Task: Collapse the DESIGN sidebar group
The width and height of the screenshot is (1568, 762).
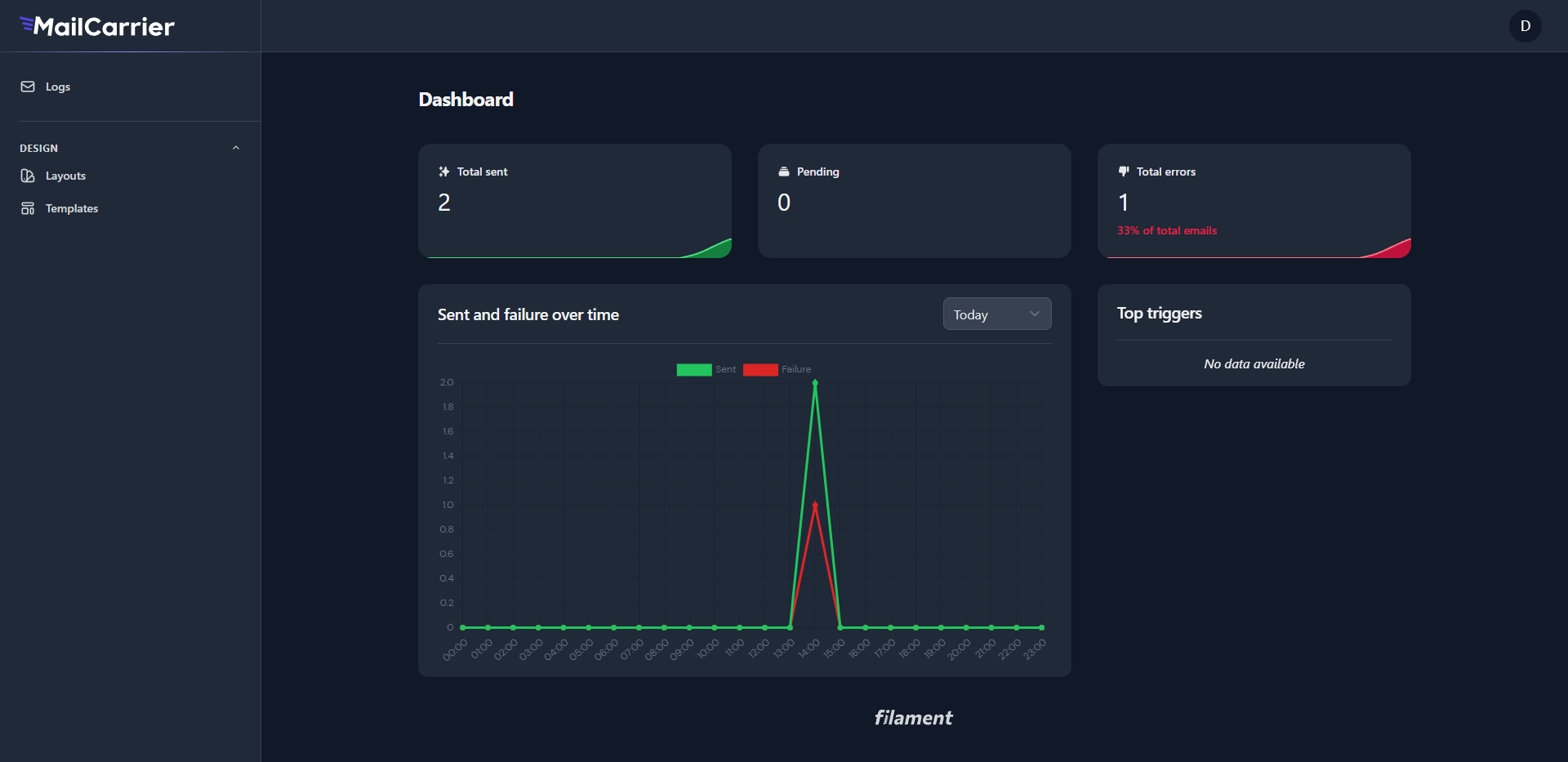Action: point(236,148)
